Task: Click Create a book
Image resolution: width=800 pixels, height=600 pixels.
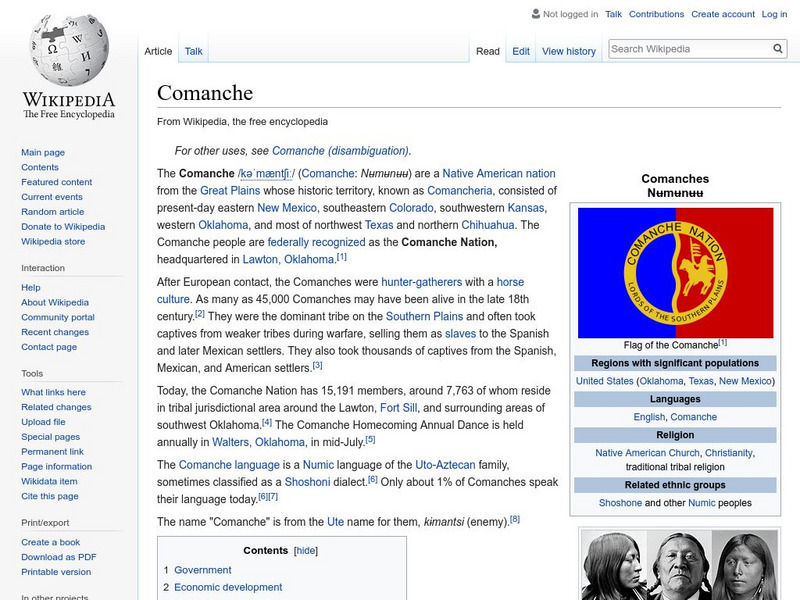Action: pyautogui.click(x=51, y=542)
